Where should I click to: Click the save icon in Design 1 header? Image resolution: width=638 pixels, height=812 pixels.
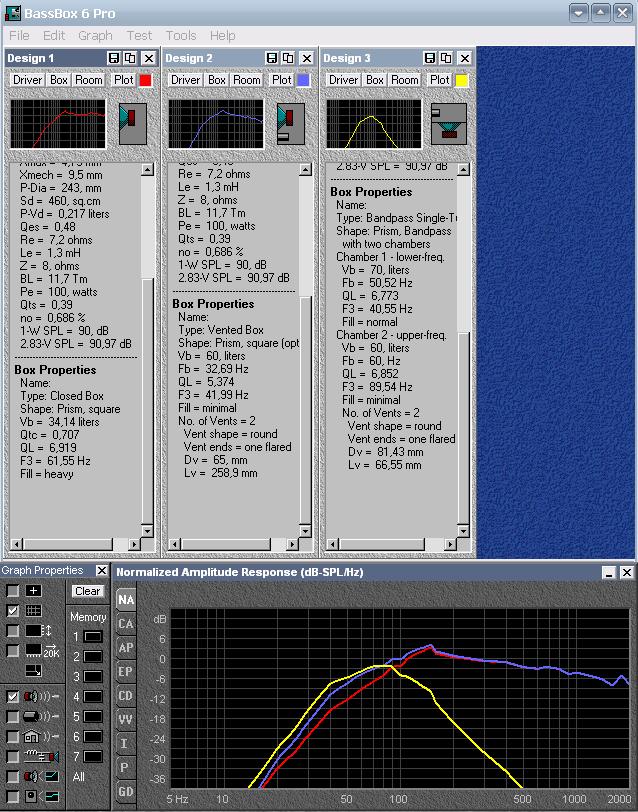[x=114, y=59]
